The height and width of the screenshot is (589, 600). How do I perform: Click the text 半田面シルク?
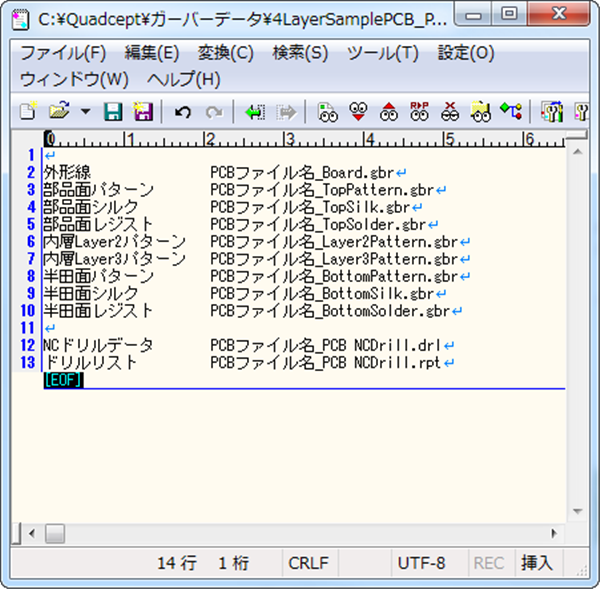pos(91,294)
